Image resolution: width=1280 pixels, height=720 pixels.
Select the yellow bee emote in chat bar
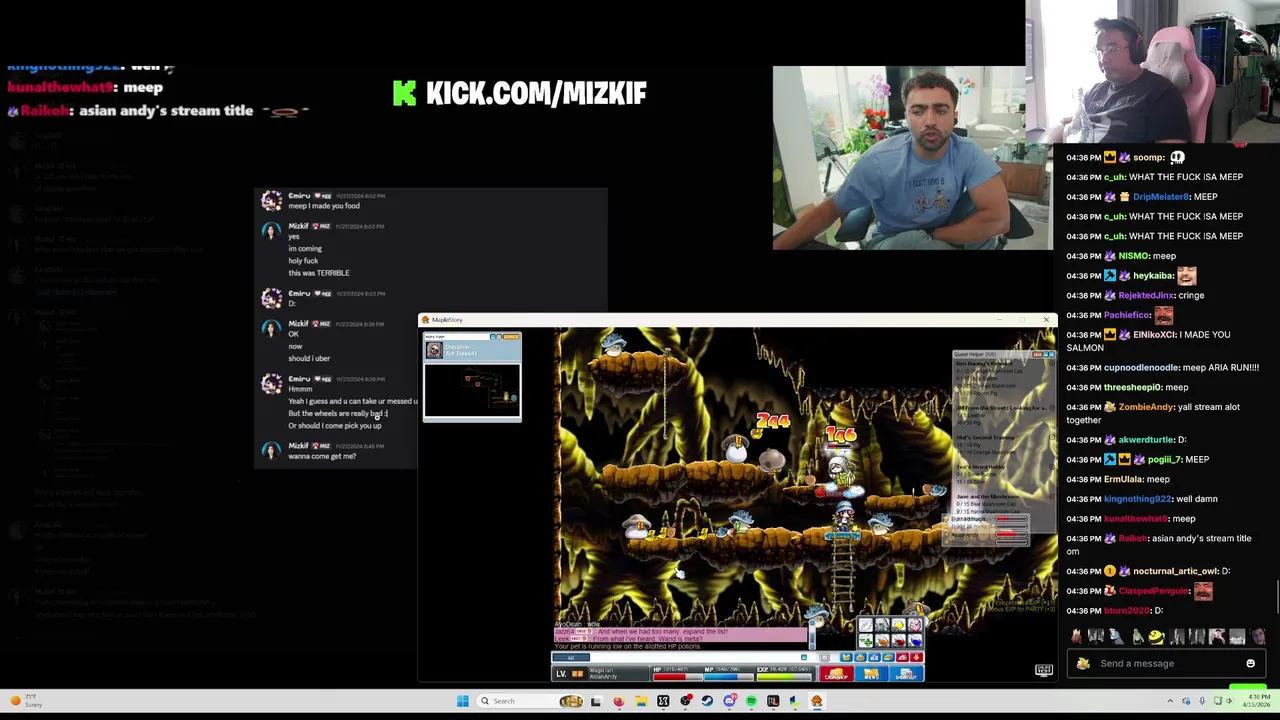pyautogui.click(x=1156, y=637)
